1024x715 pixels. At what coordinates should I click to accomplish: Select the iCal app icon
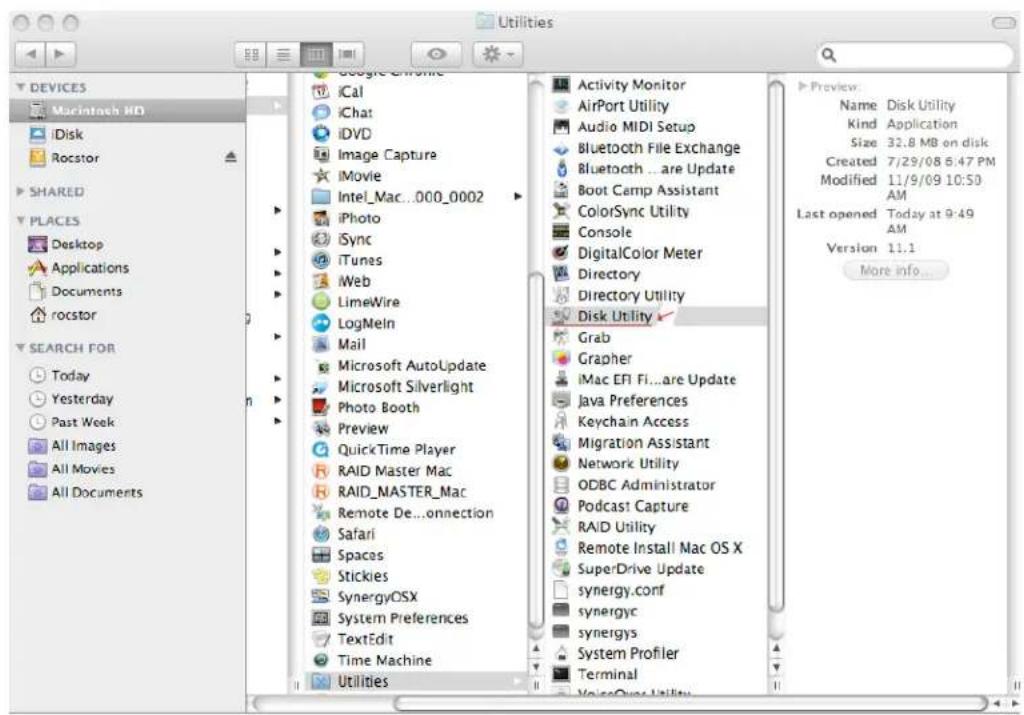pyautogui.click(x=321, y=91)
